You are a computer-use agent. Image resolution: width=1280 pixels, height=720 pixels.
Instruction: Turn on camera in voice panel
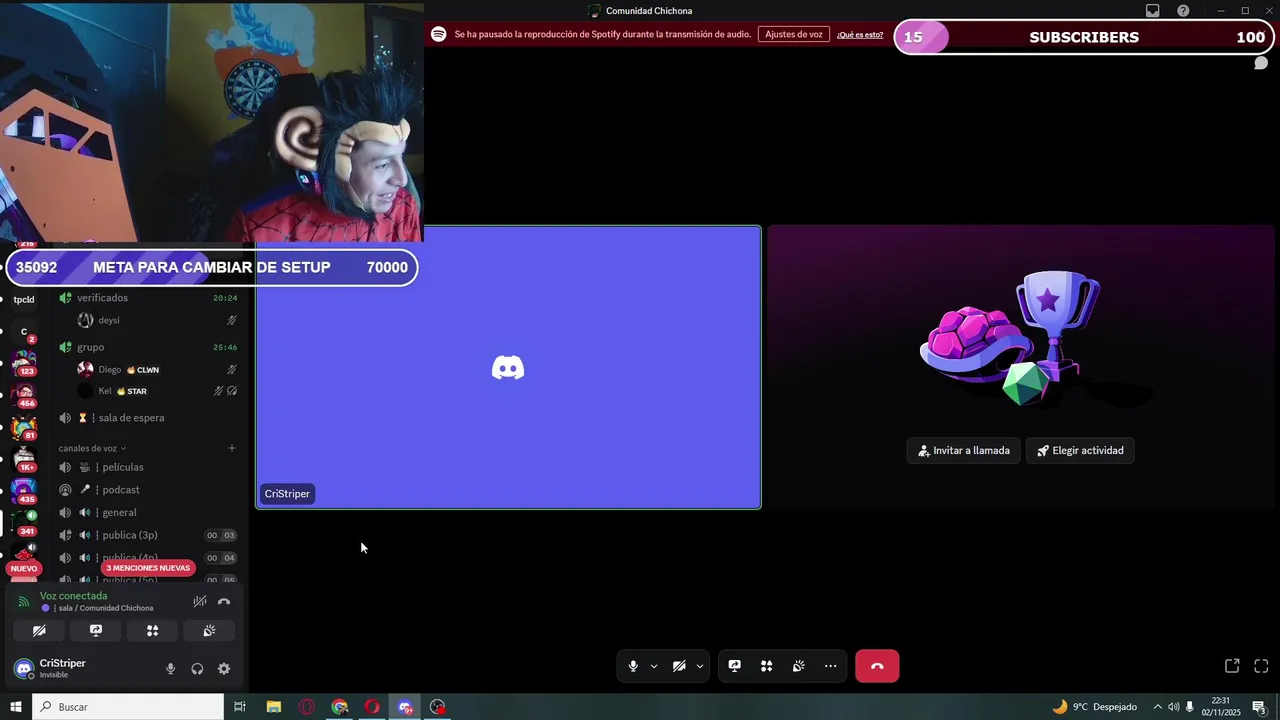click(x=39, y=631)
